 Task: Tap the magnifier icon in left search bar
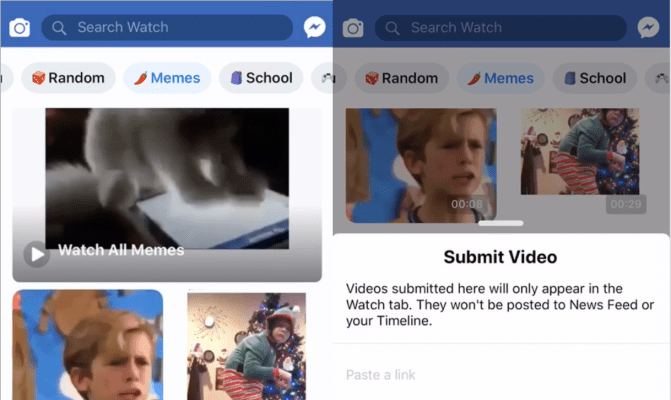click(x=59, y=28)
